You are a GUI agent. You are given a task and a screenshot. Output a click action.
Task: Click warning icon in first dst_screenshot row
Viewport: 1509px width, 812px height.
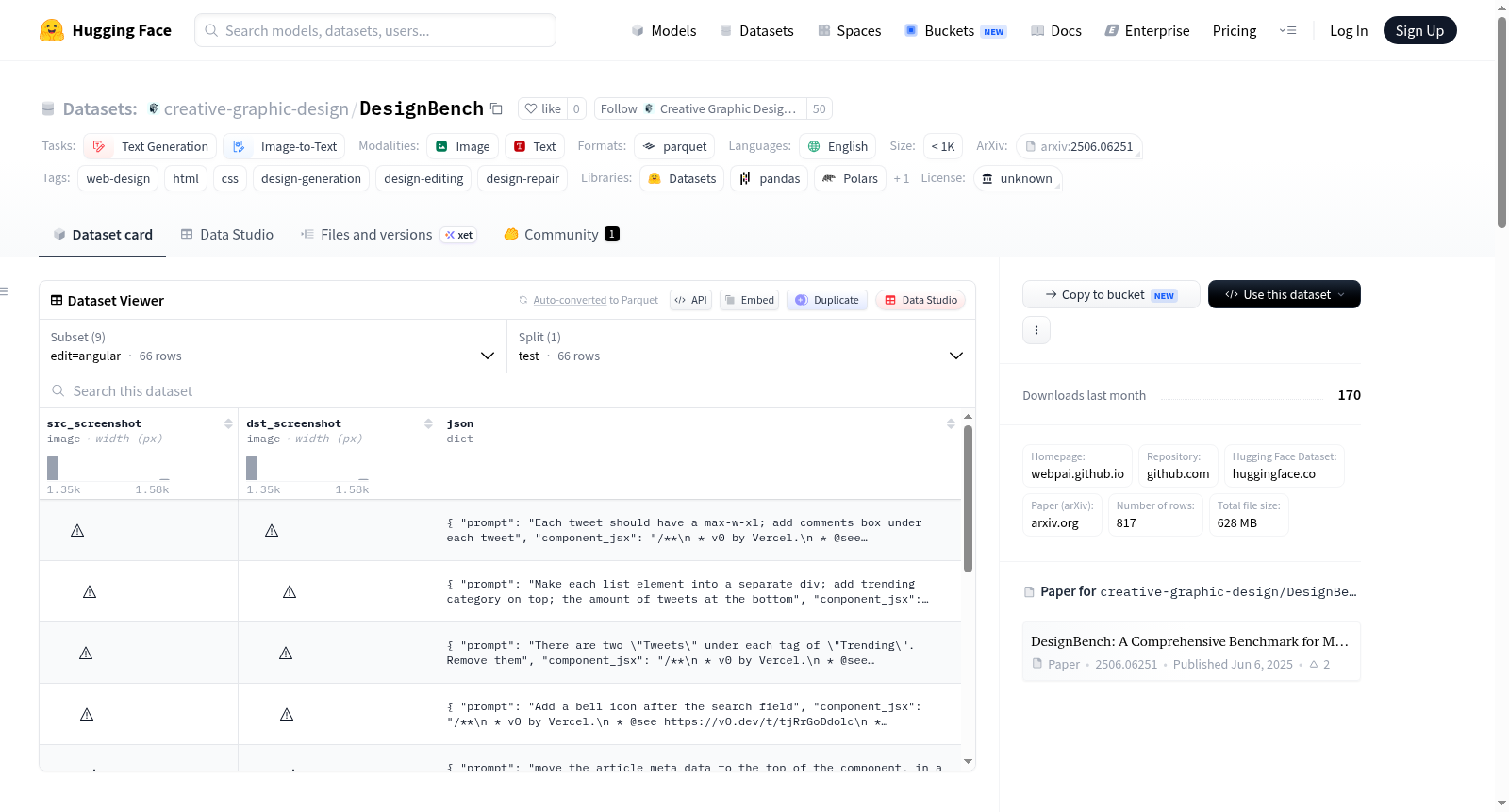[272, 531]
